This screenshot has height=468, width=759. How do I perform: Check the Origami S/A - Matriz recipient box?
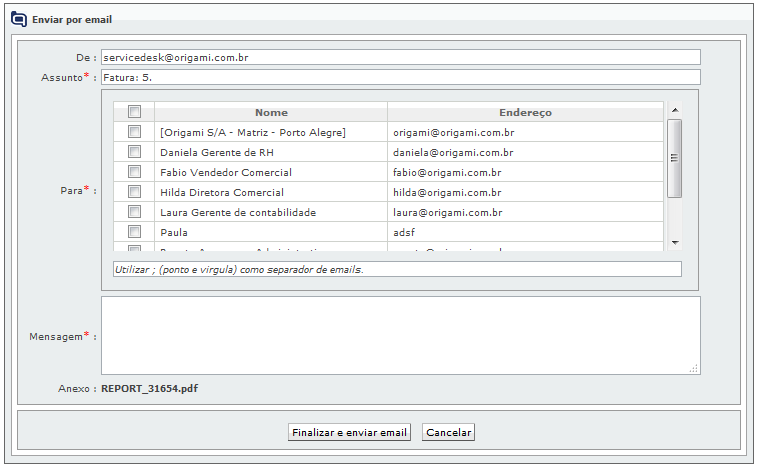click(x=134, y=132)
